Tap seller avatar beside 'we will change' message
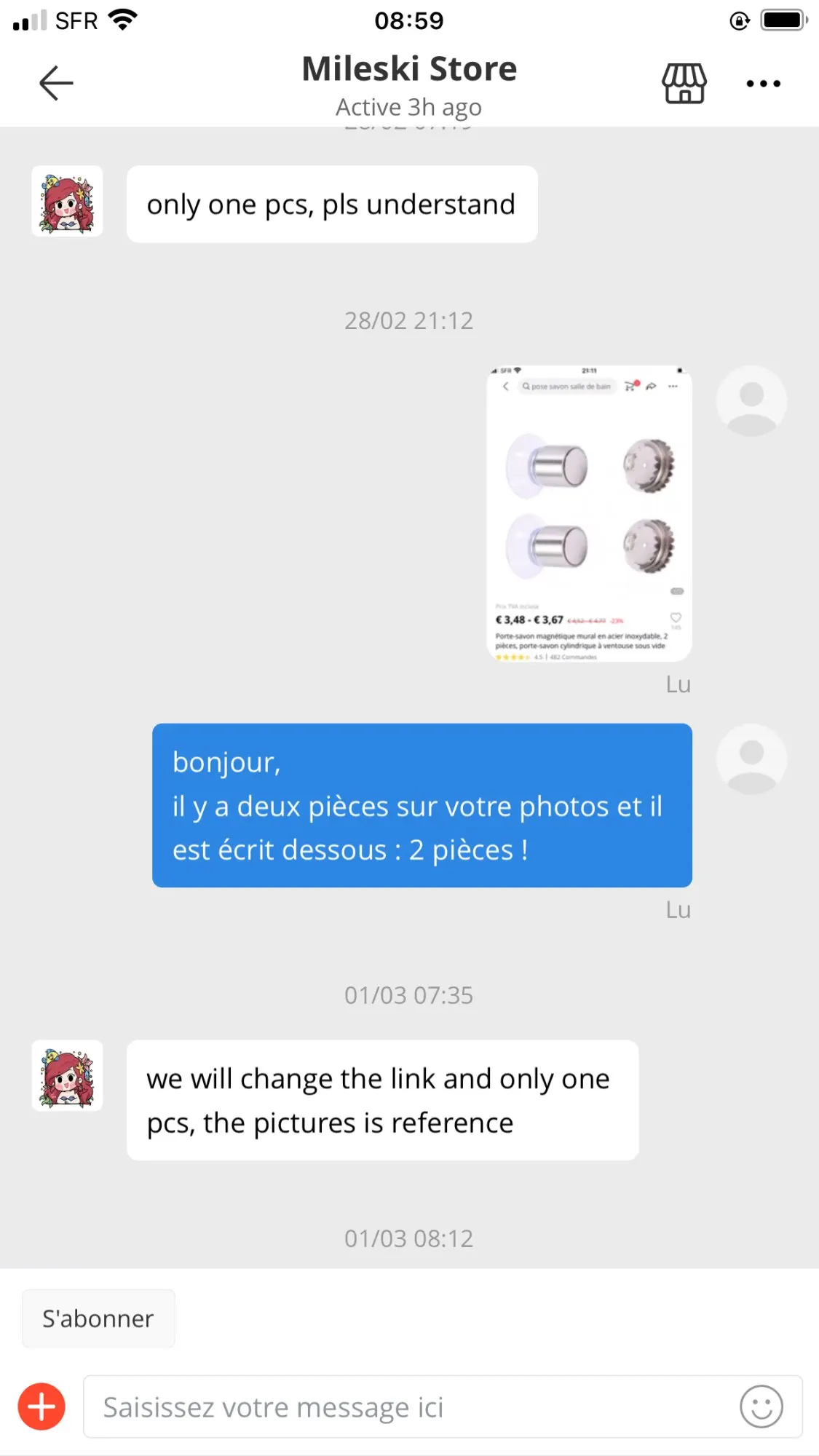Image resolution: width=819 pixels, height=1456 pixels. [67, 1075]
